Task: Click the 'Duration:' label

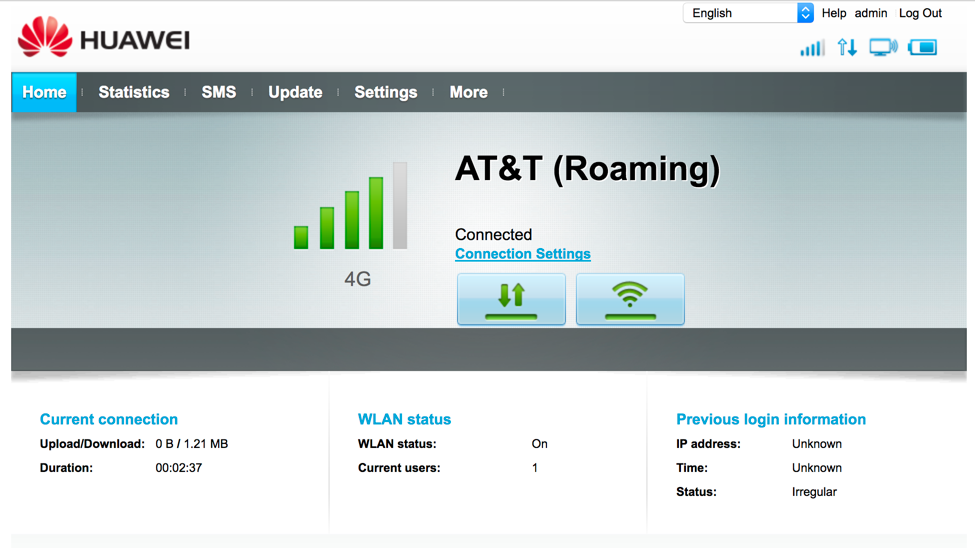Action: (66, 468)
